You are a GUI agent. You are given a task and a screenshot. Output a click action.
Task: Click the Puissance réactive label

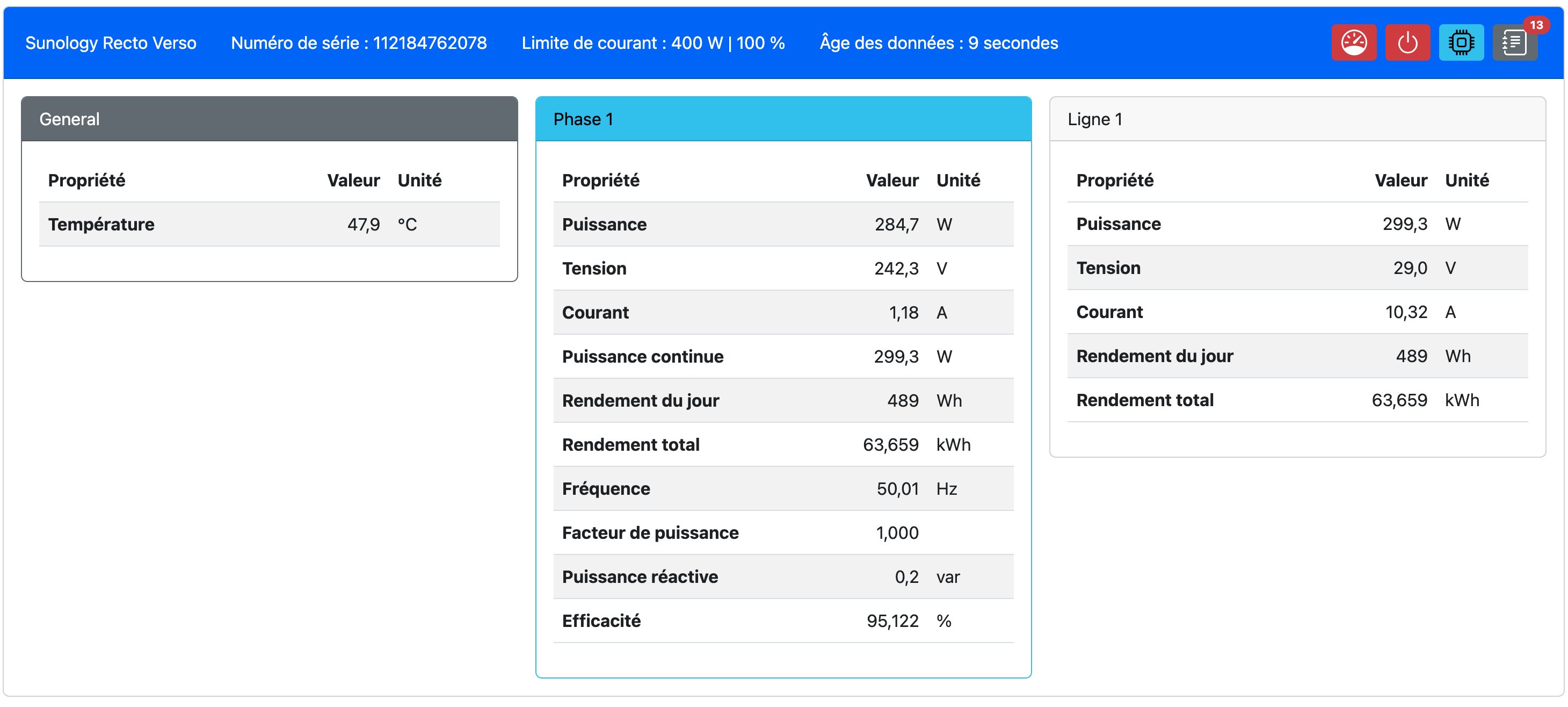pyautogui.click(x=640, y=576)
